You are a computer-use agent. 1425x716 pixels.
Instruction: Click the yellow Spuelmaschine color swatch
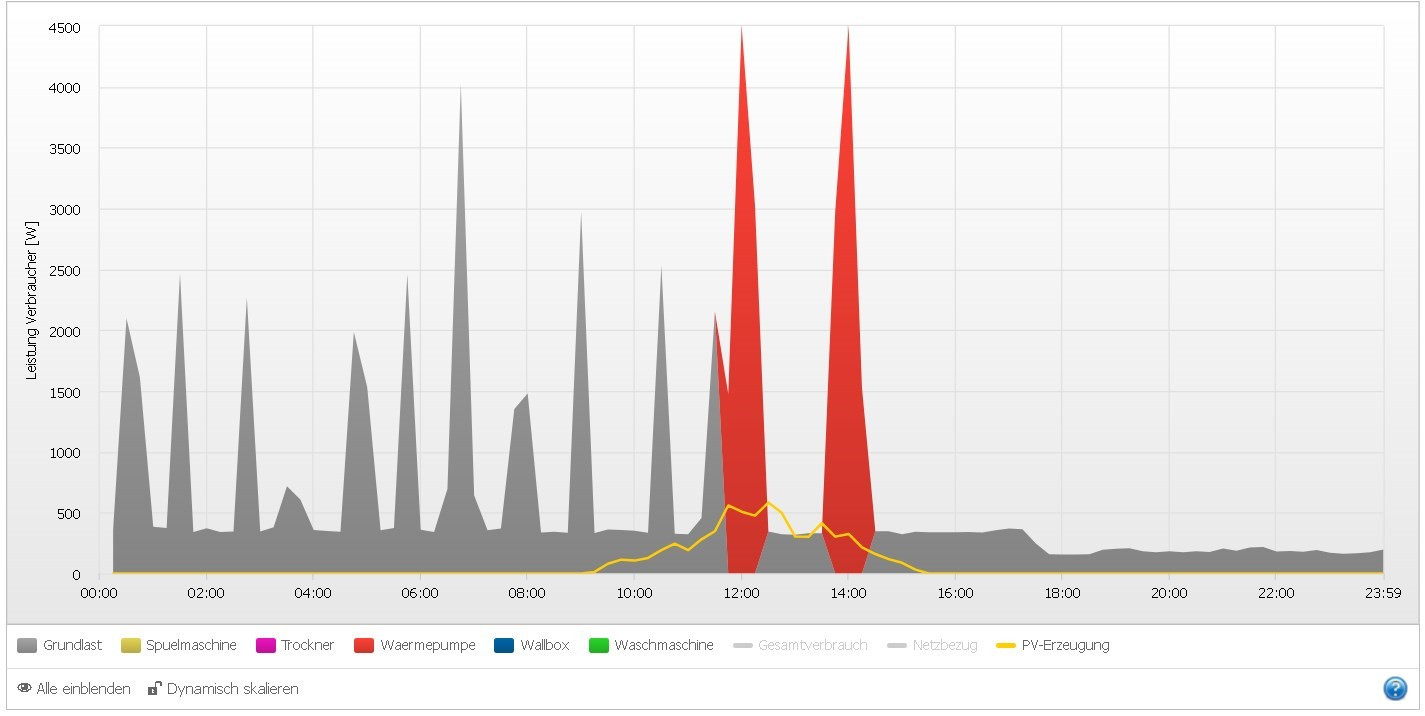point(131,646)
